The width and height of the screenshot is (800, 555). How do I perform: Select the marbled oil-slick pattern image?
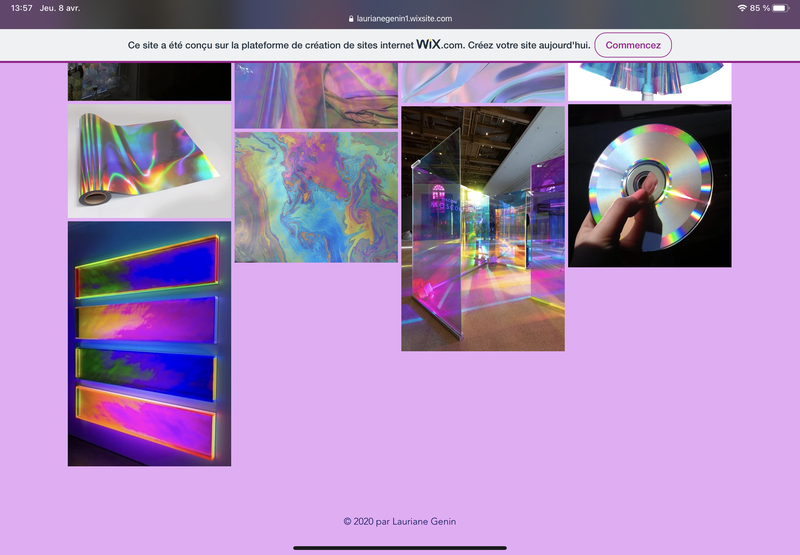click(316, 198)
